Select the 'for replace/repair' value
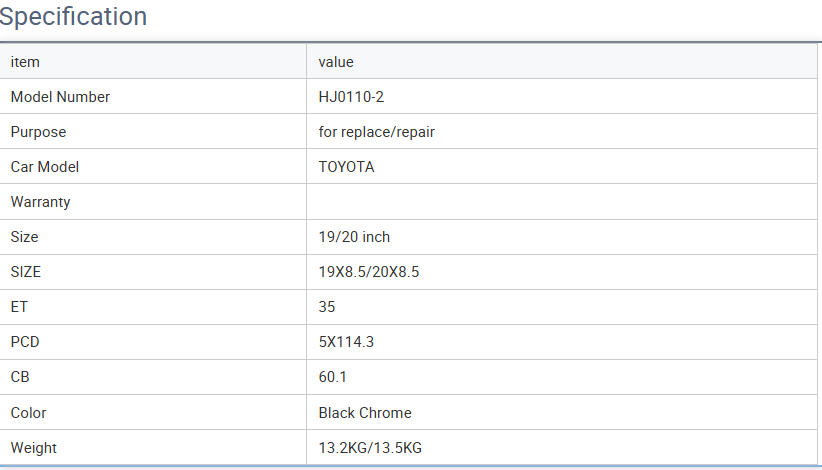Viewport: 822px width, 470px height. pos(376,132)
